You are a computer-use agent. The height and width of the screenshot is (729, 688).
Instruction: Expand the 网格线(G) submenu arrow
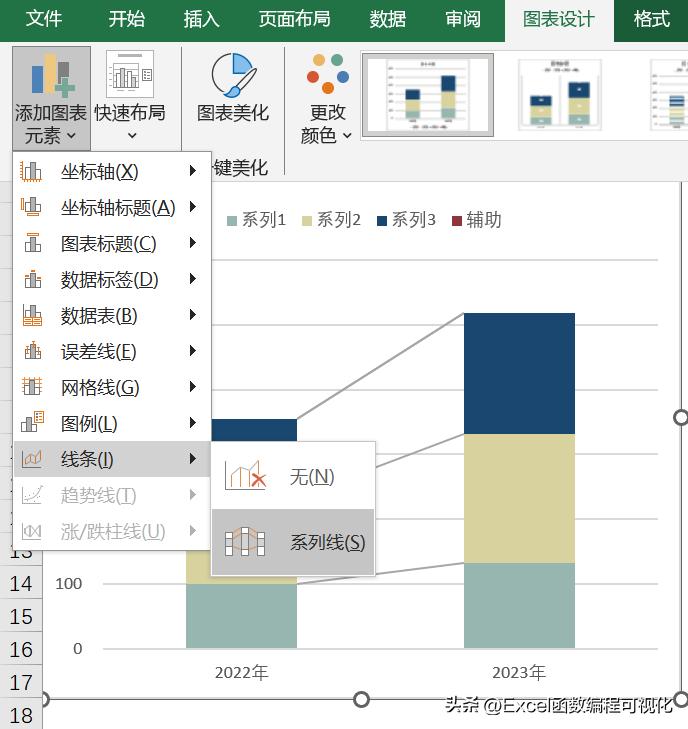[x=192, y=386]
